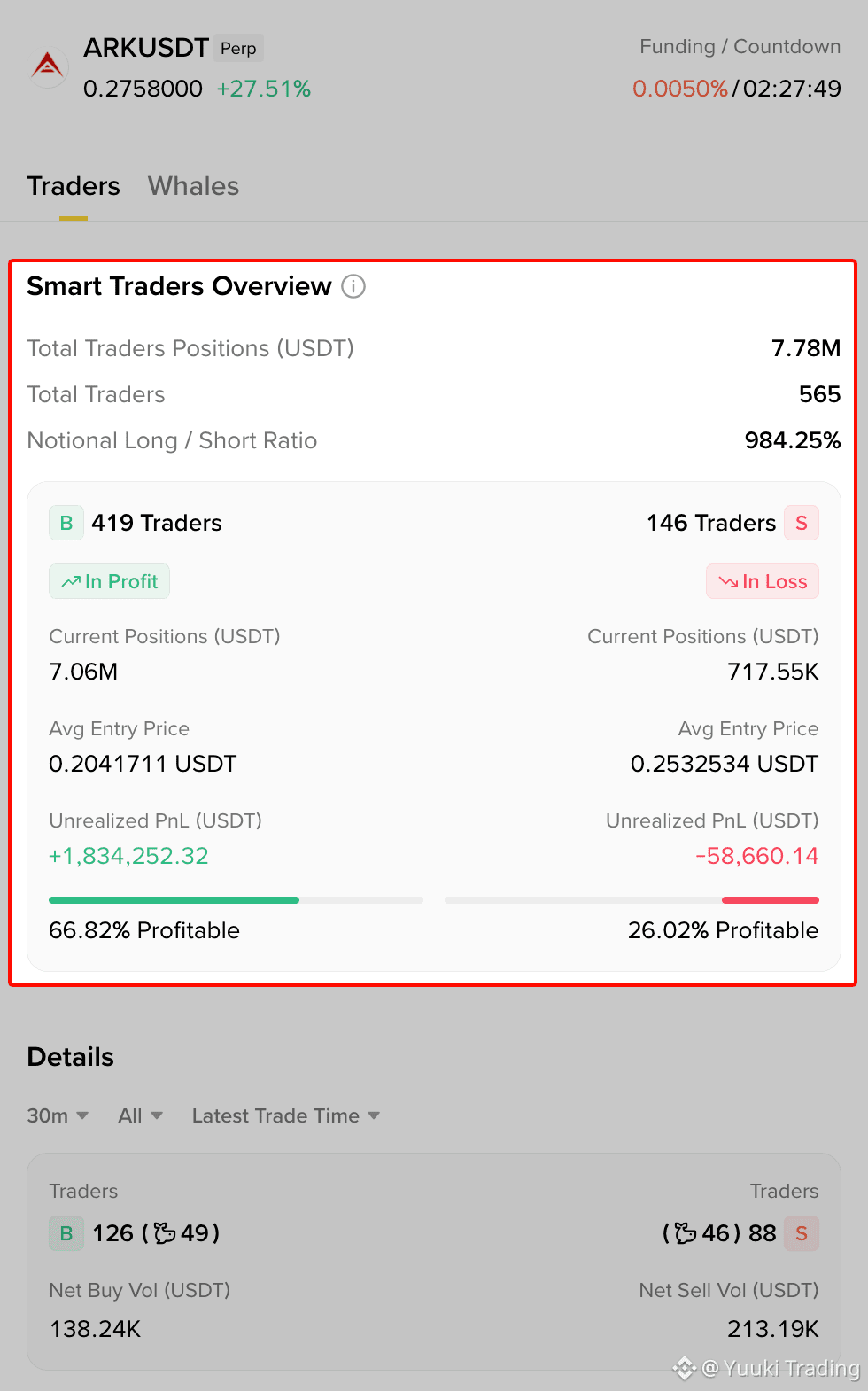Tap the S badge in the Details card

point(802,1233)
